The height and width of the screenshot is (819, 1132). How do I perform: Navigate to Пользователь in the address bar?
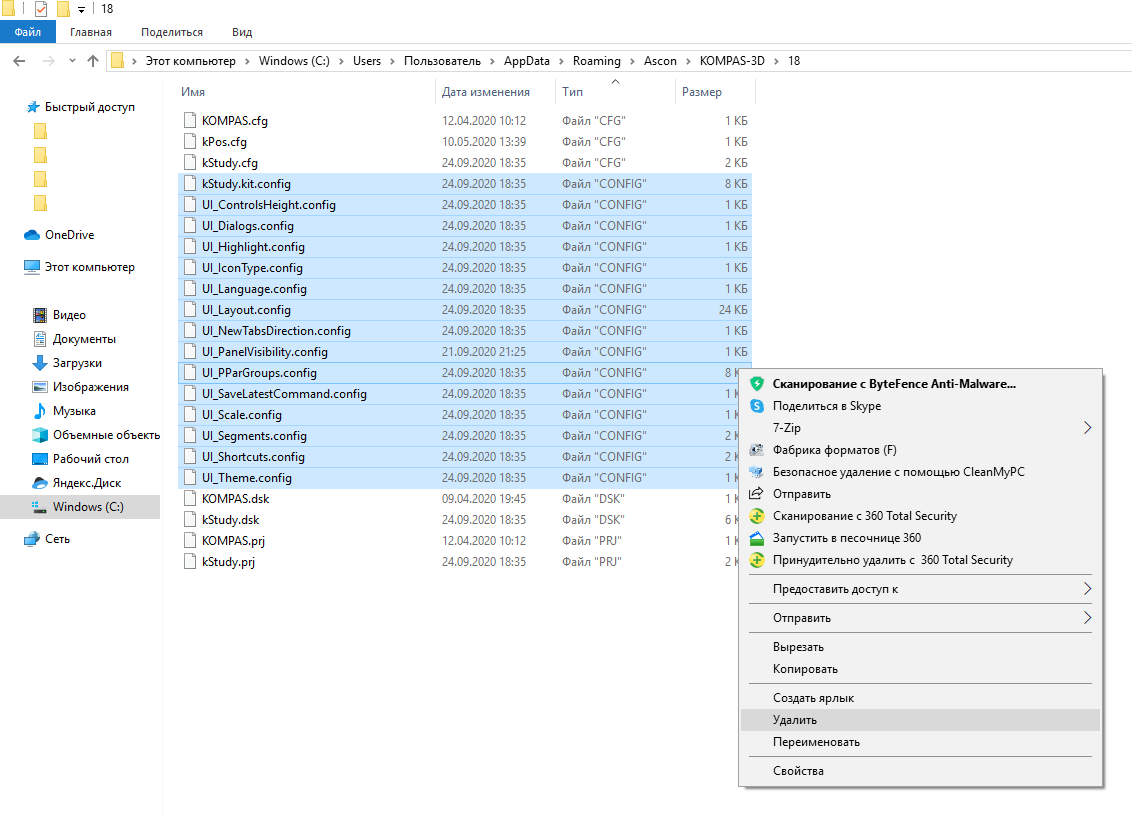pos(442,61)
